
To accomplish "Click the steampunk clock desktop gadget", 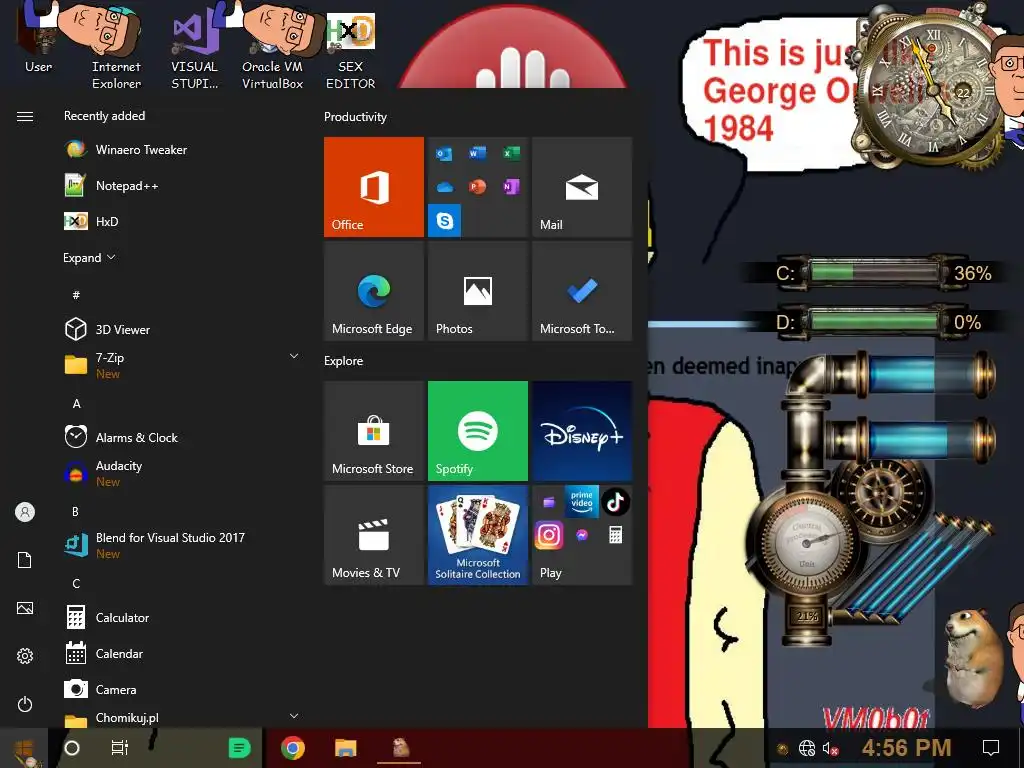I will (931, 88).
